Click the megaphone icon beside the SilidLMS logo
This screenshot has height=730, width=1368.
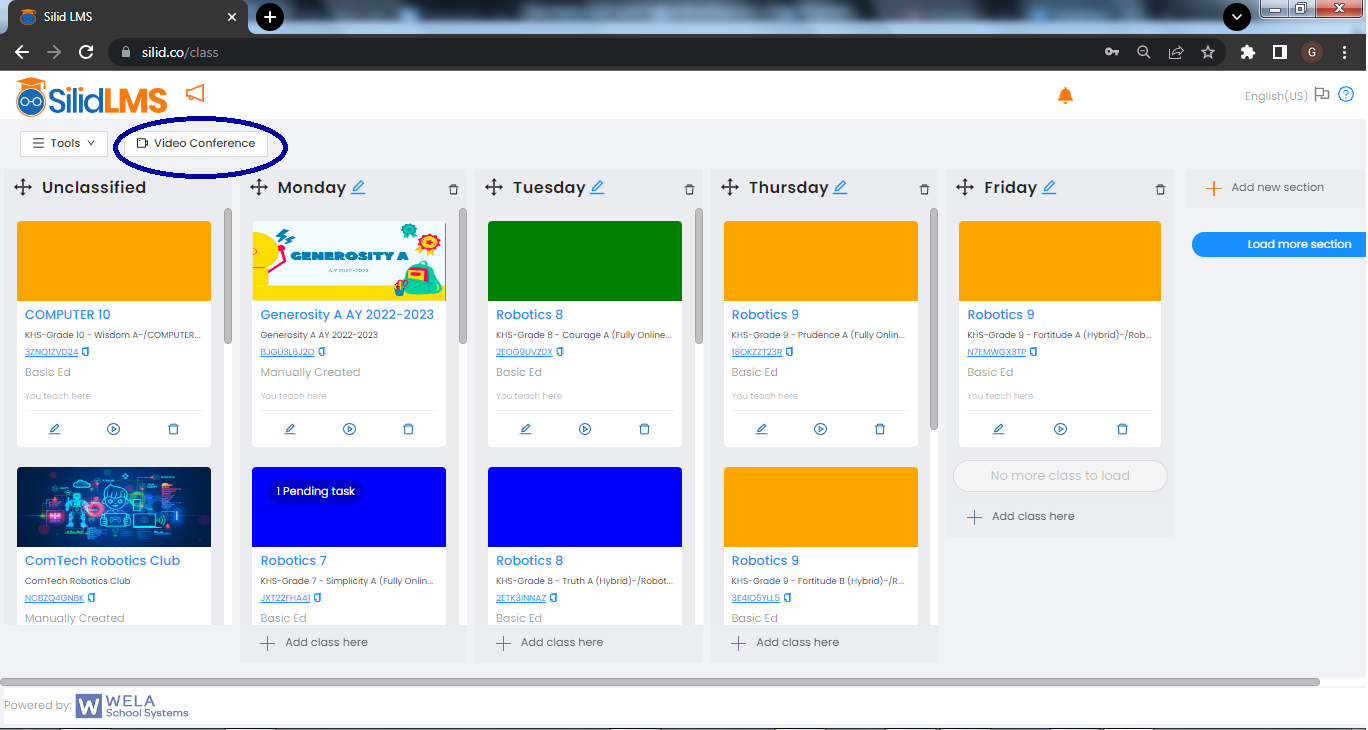coord(196,92)
